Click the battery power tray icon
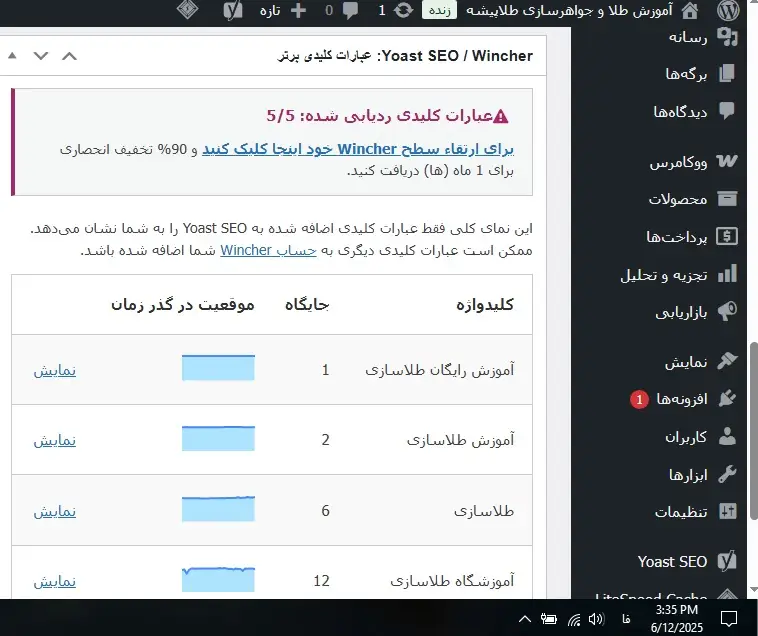758x636 pixels. click(x=549, y=619)
